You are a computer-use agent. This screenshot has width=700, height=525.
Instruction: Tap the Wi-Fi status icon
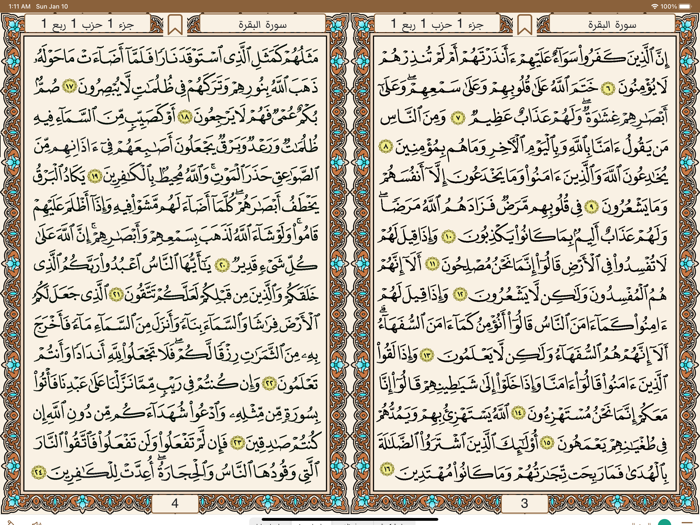coord(655,6)
